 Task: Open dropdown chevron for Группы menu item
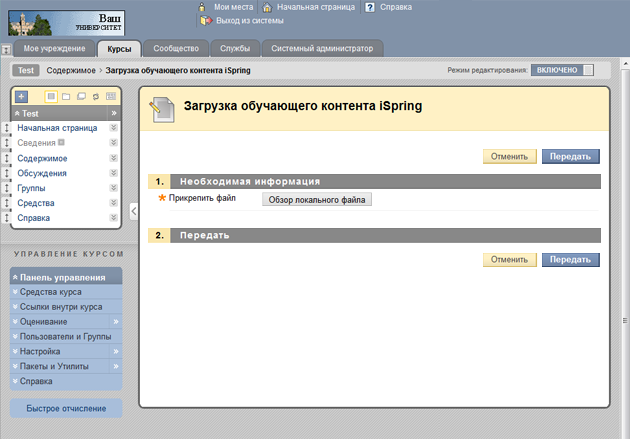tap(114, 188)
